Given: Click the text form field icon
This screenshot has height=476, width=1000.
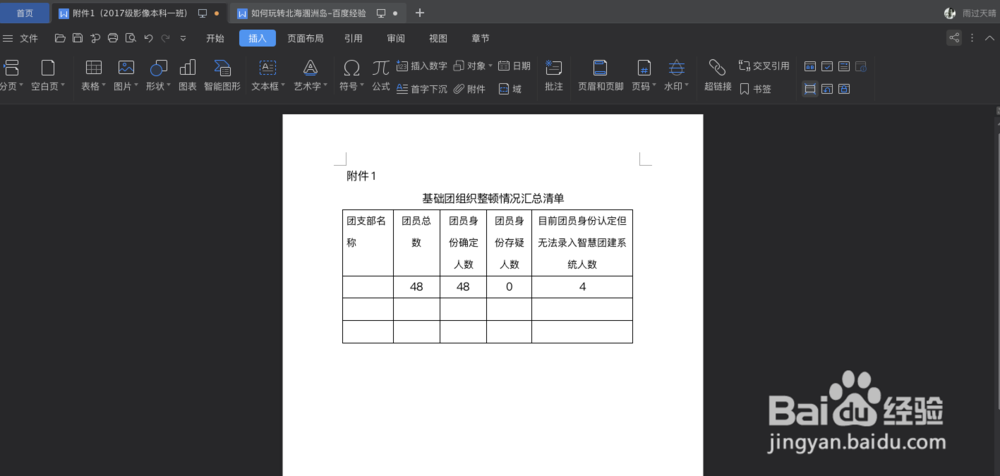Looking at the screenshot, I should [810, 66].
